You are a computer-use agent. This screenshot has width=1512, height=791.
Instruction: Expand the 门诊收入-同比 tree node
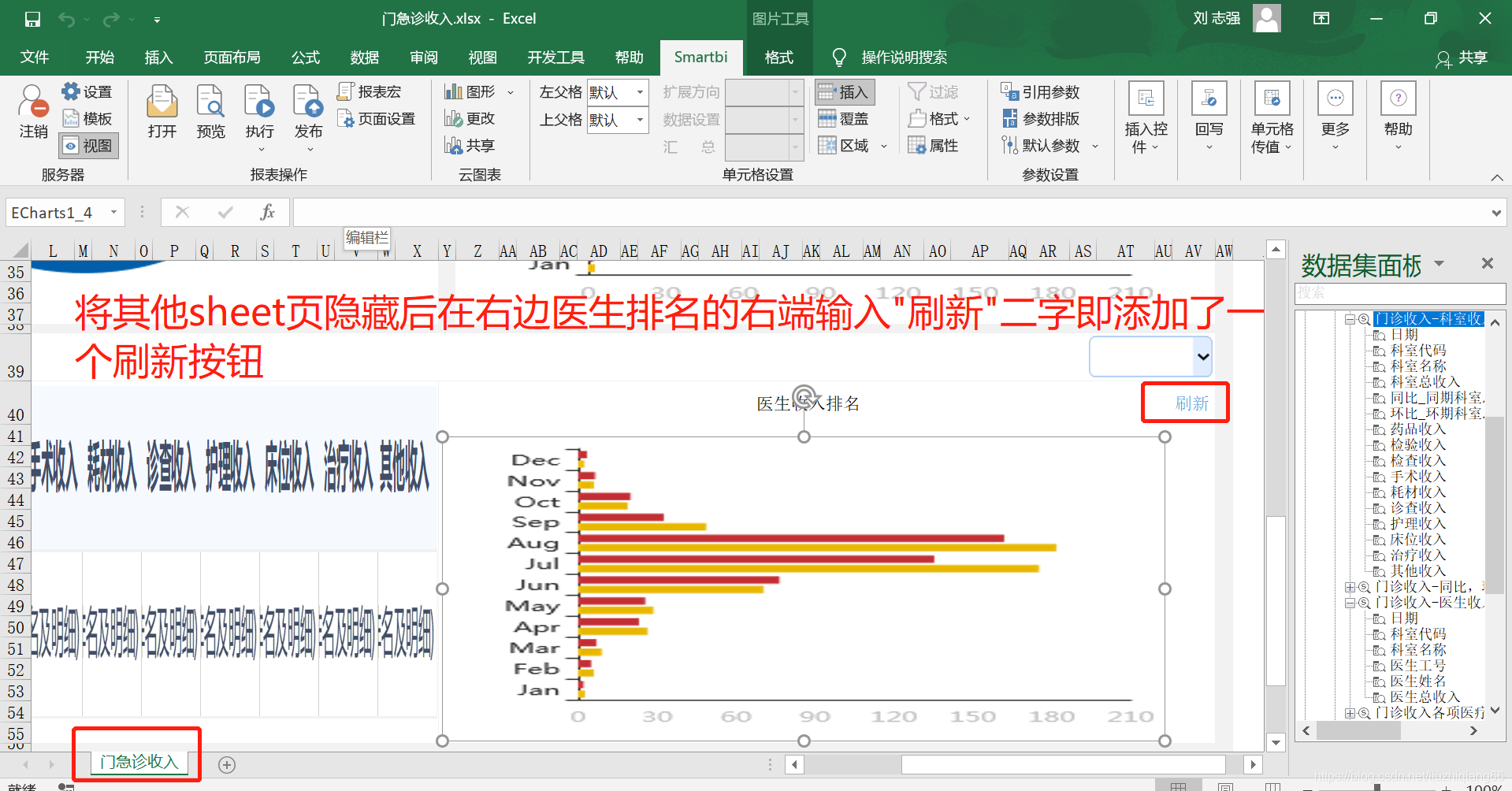click(1350, 587)
